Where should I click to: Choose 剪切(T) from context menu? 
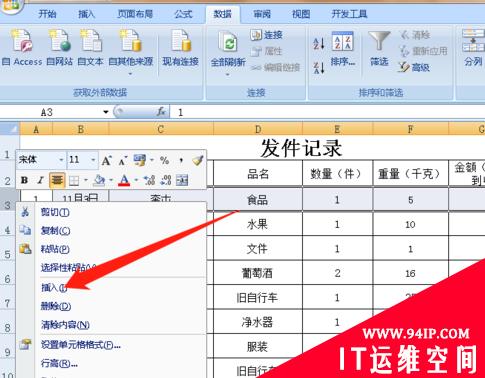pos(111,212)
